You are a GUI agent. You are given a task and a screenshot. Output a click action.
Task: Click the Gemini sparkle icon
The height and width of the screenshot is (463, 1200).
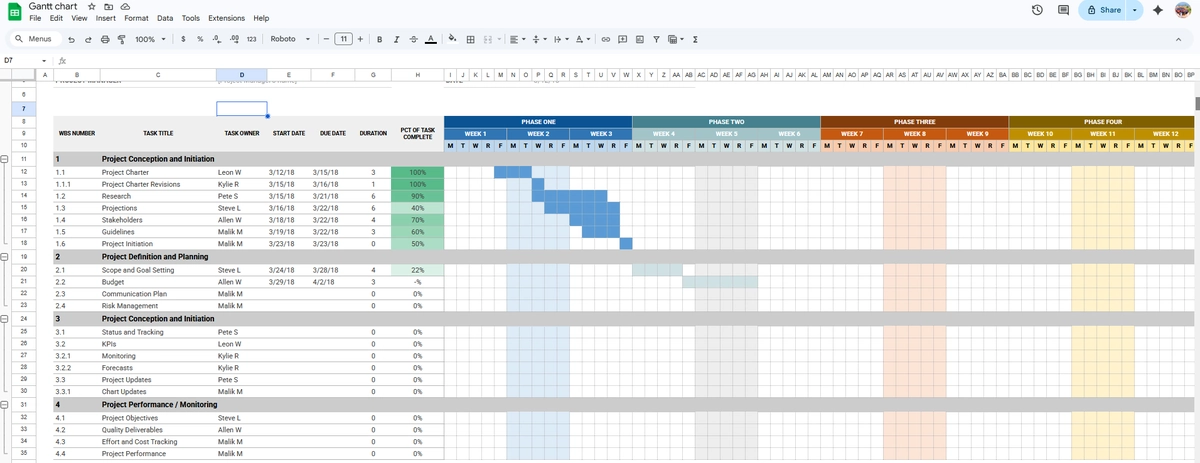pos(1158,10)
